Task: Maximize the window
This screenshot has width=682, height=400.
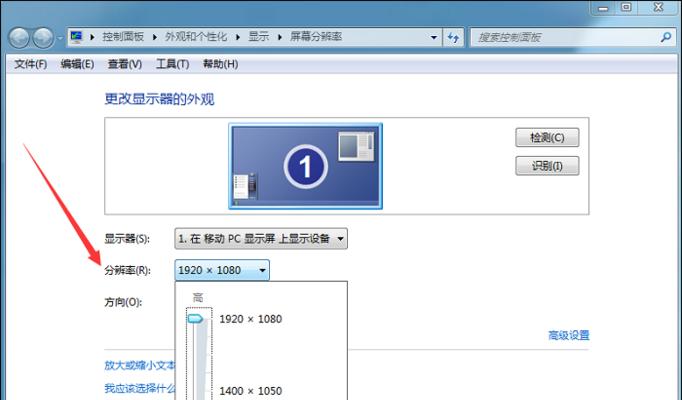Action: coord(626,7)
